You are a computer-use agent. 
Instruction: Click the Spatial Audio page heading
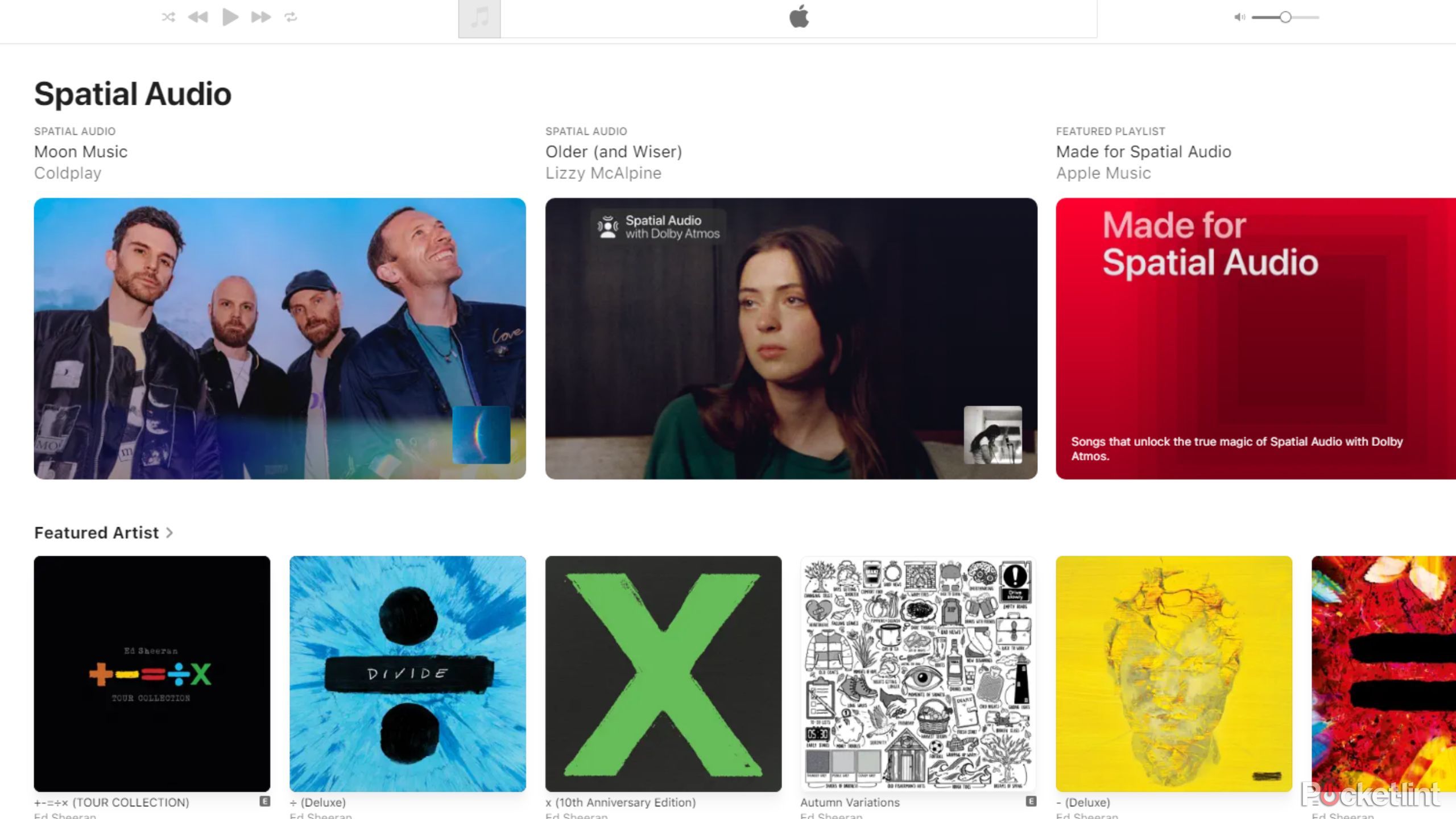tap(133, 94)
